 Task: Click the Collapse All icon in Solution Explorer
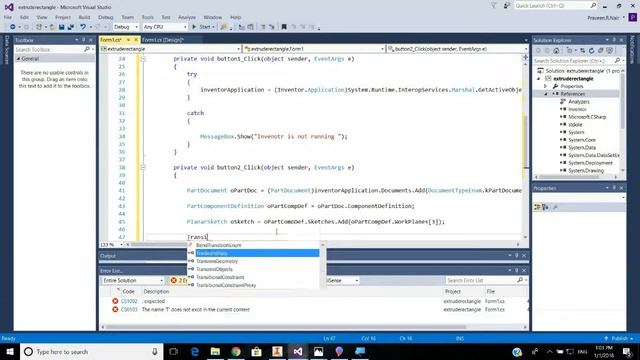tap(600, 51)
